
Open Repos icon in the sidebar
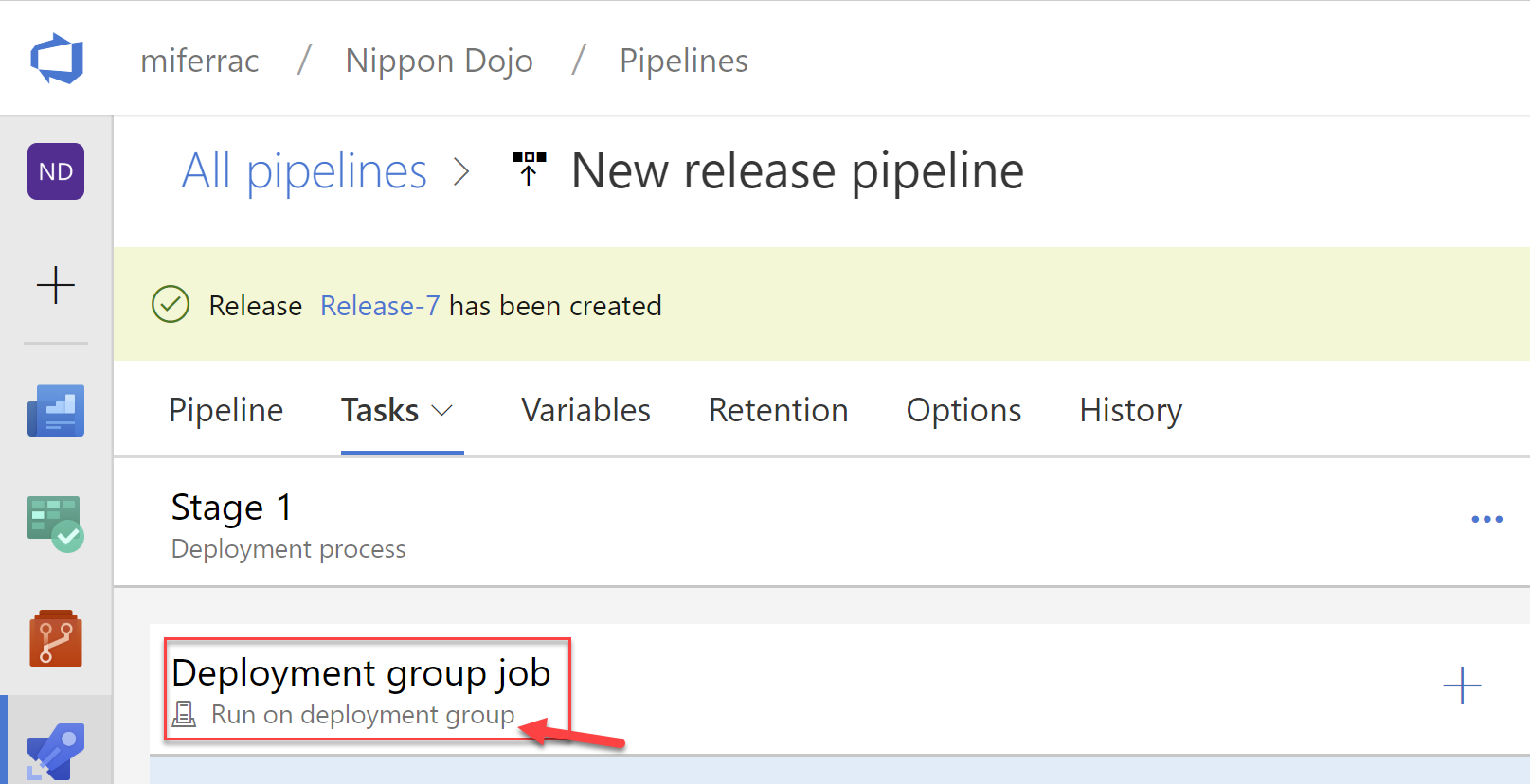tap(56, 638)
